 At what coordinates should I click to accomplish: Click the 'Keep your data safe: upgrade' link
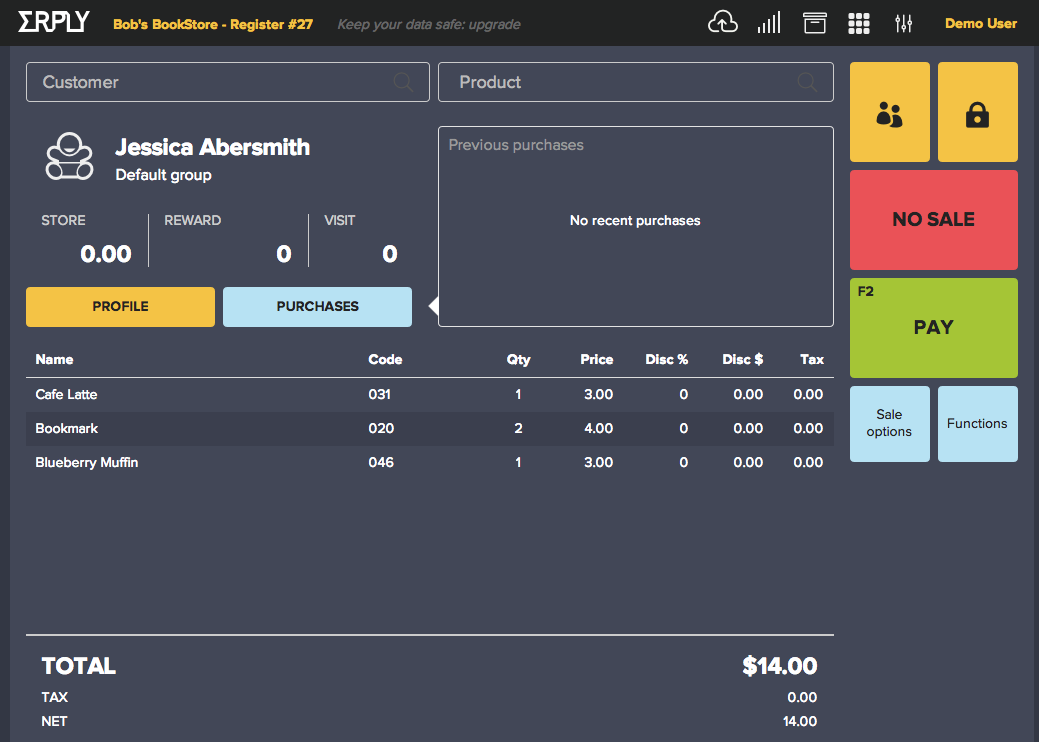tap(428, 24)
